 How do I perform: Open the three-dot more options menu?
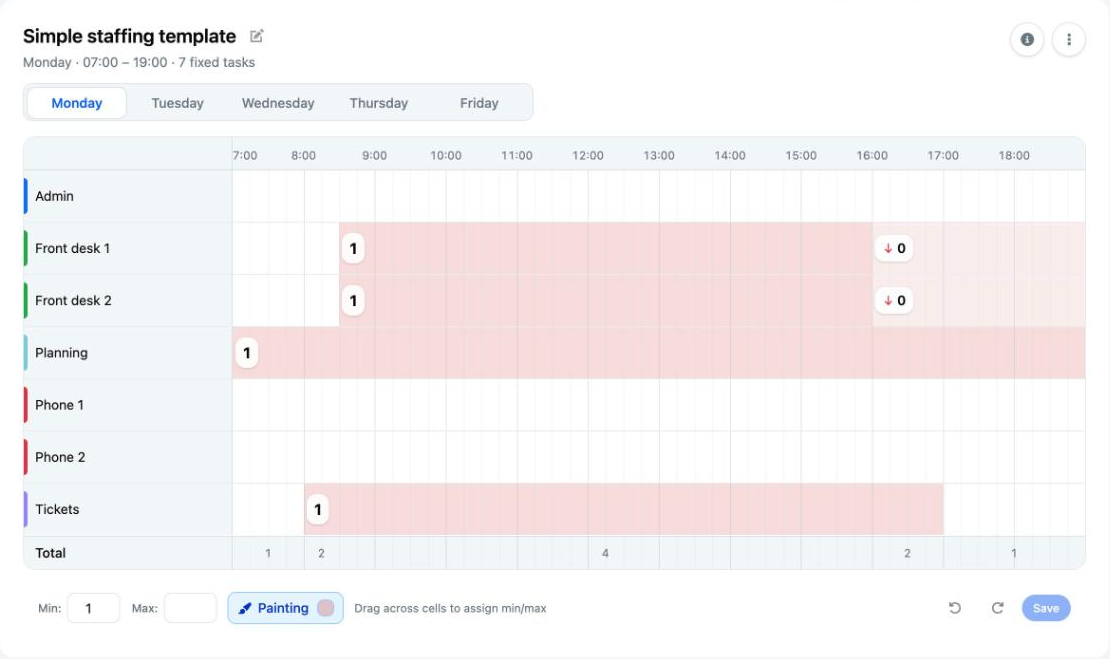coord(1068,40)
